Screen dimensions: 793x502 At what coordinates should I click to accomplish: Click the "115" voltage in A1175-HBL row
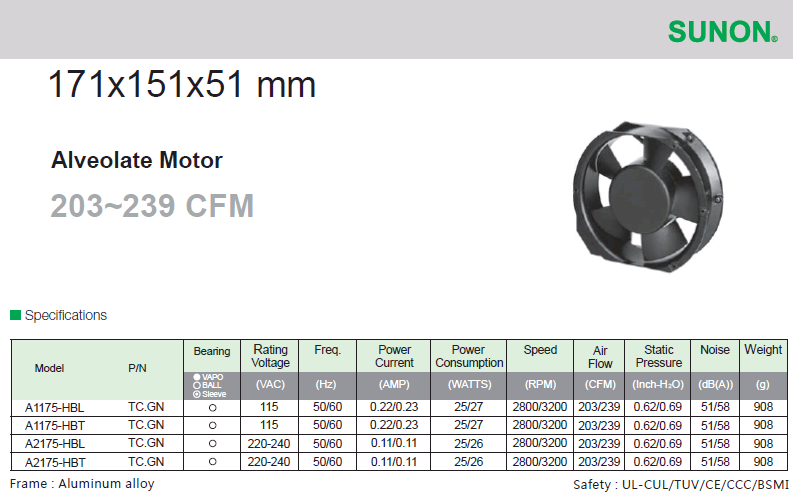point(269,407)
